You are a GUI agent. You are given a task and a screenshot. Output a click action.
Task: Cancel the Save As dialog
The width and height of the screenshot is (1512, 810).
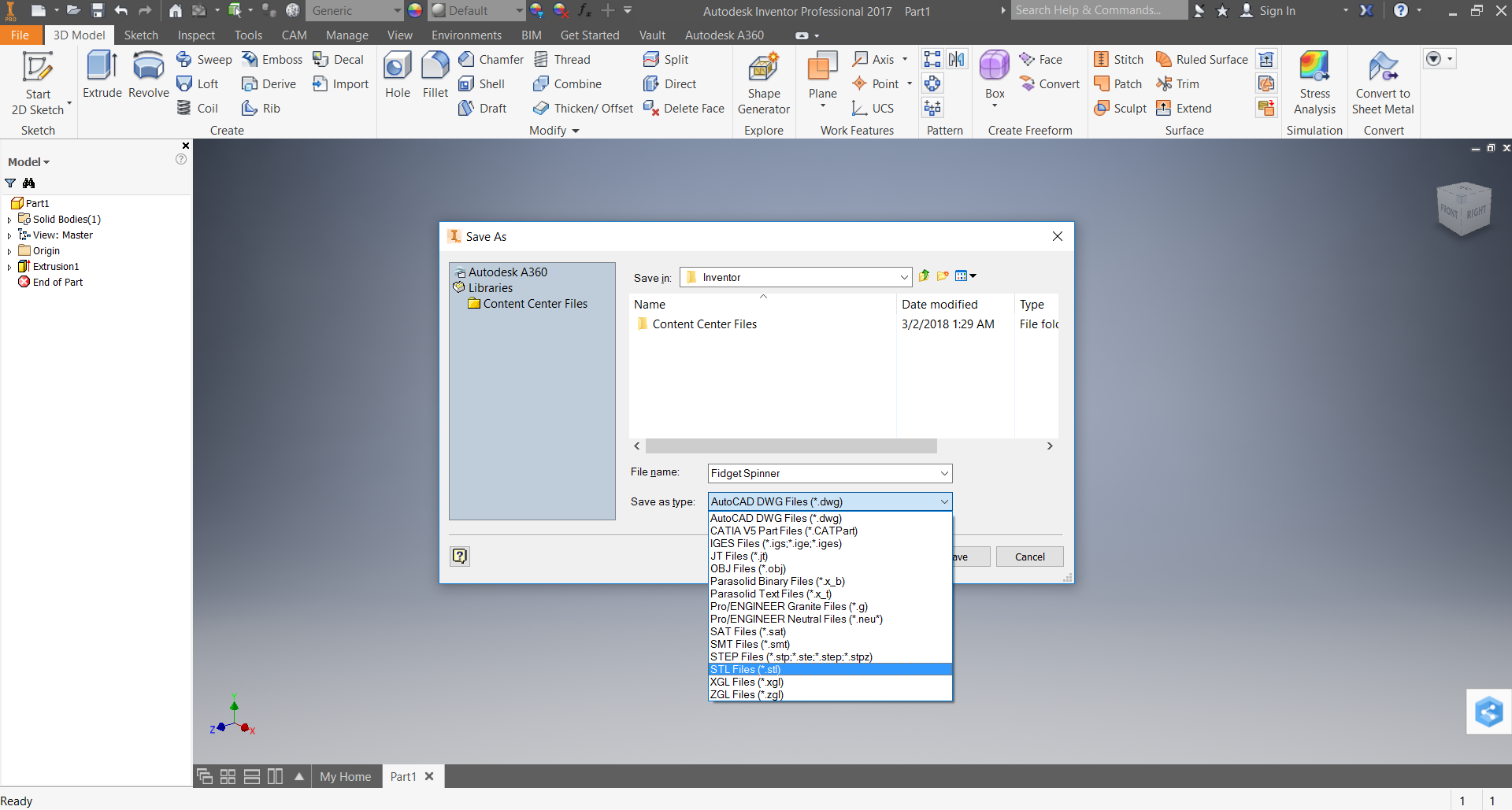pyautogui.click(x=1029, y=557)
